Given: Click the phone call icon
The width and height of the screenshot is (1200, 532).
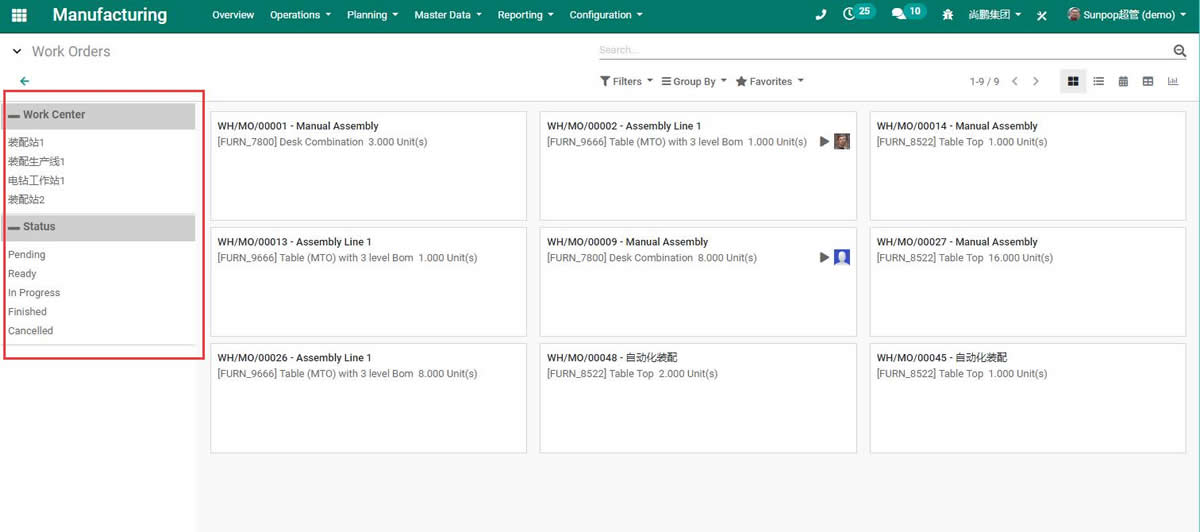Looking at the screenshot, I should (821, 15).
